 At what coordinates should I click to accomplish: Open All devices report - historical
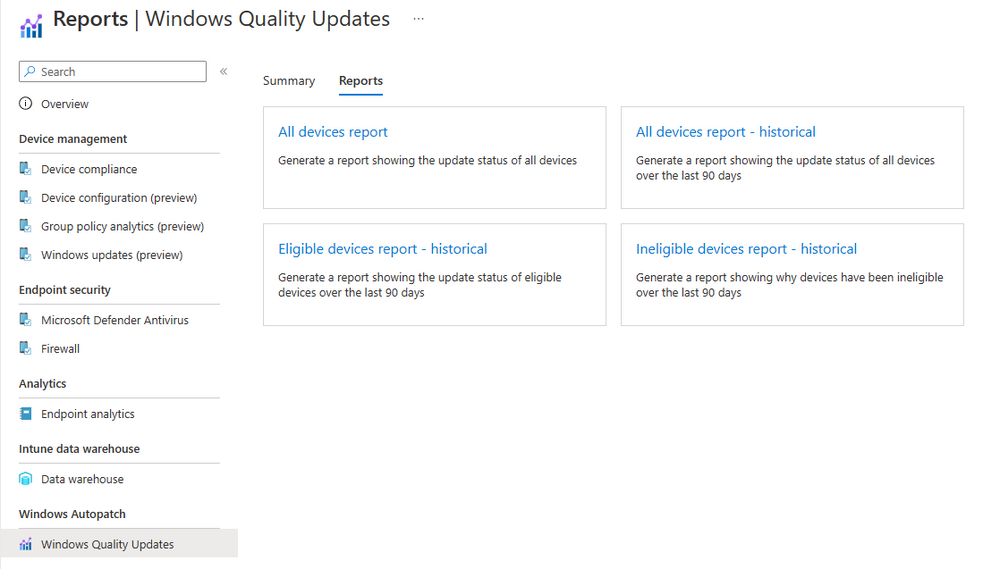coord(726,132)
